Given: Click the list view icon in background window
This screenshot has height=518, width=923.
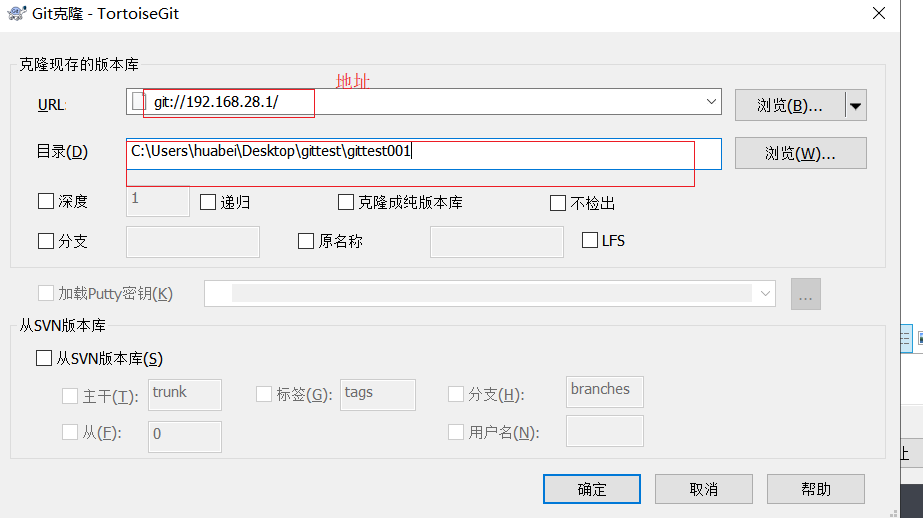Looking at the screenshot, I should tap(906, 338).
